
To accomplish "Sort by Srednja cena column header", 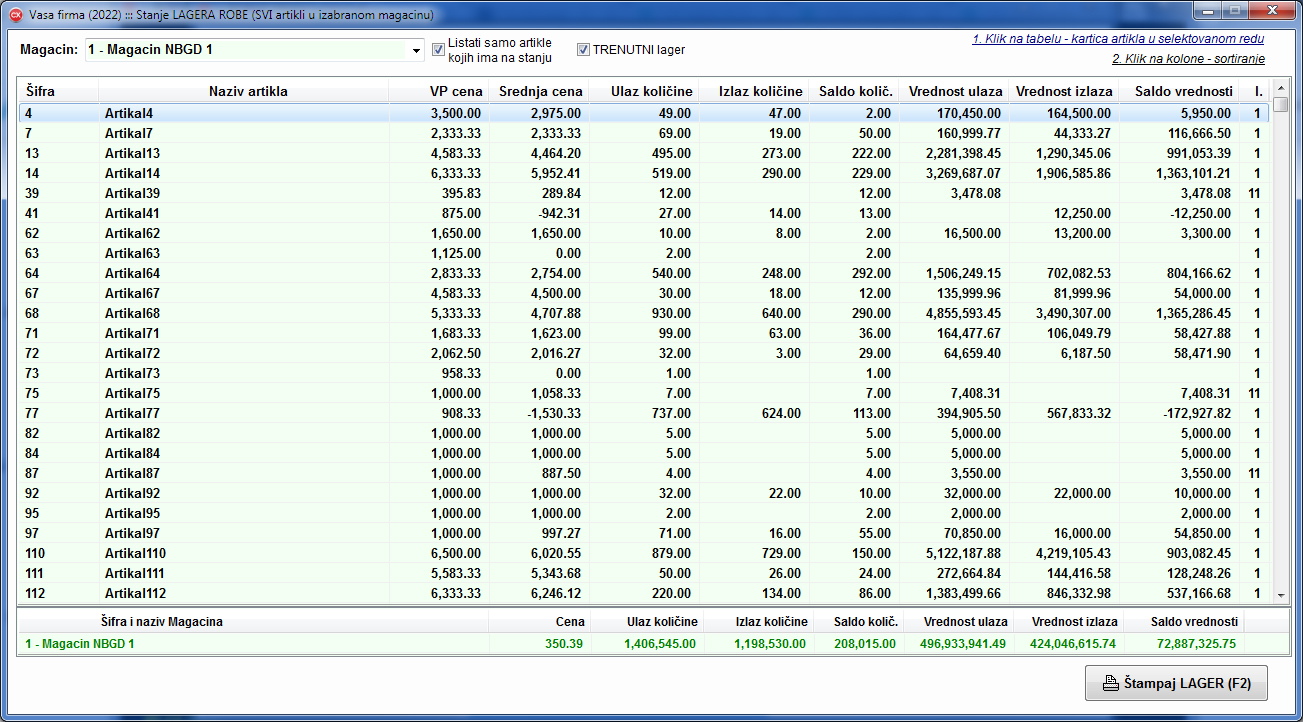I will [x=539, y=91].
